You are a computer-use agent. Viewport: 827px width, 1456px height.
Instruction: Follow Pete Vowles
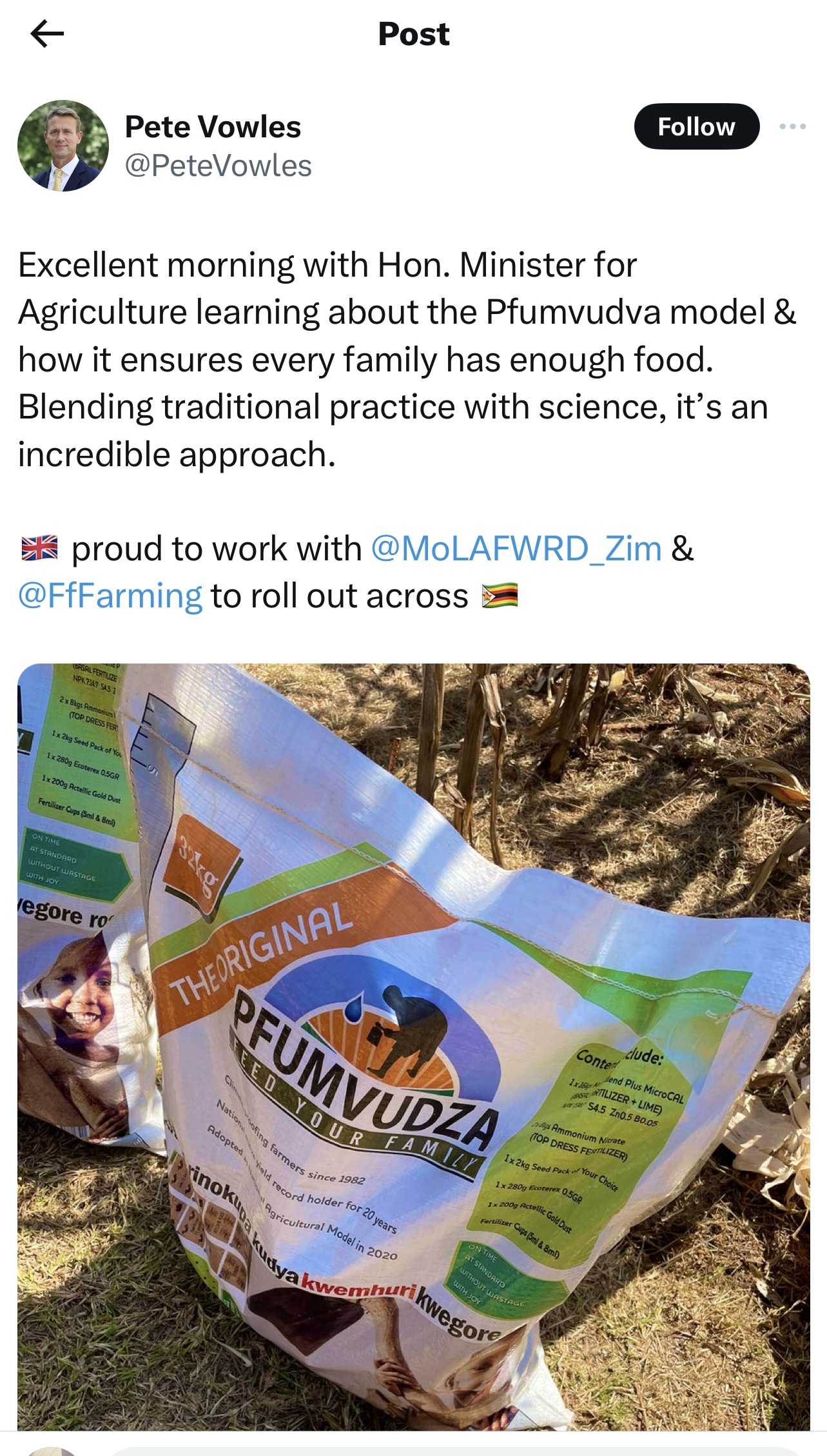pyautogui.click(x=696, y=126)
